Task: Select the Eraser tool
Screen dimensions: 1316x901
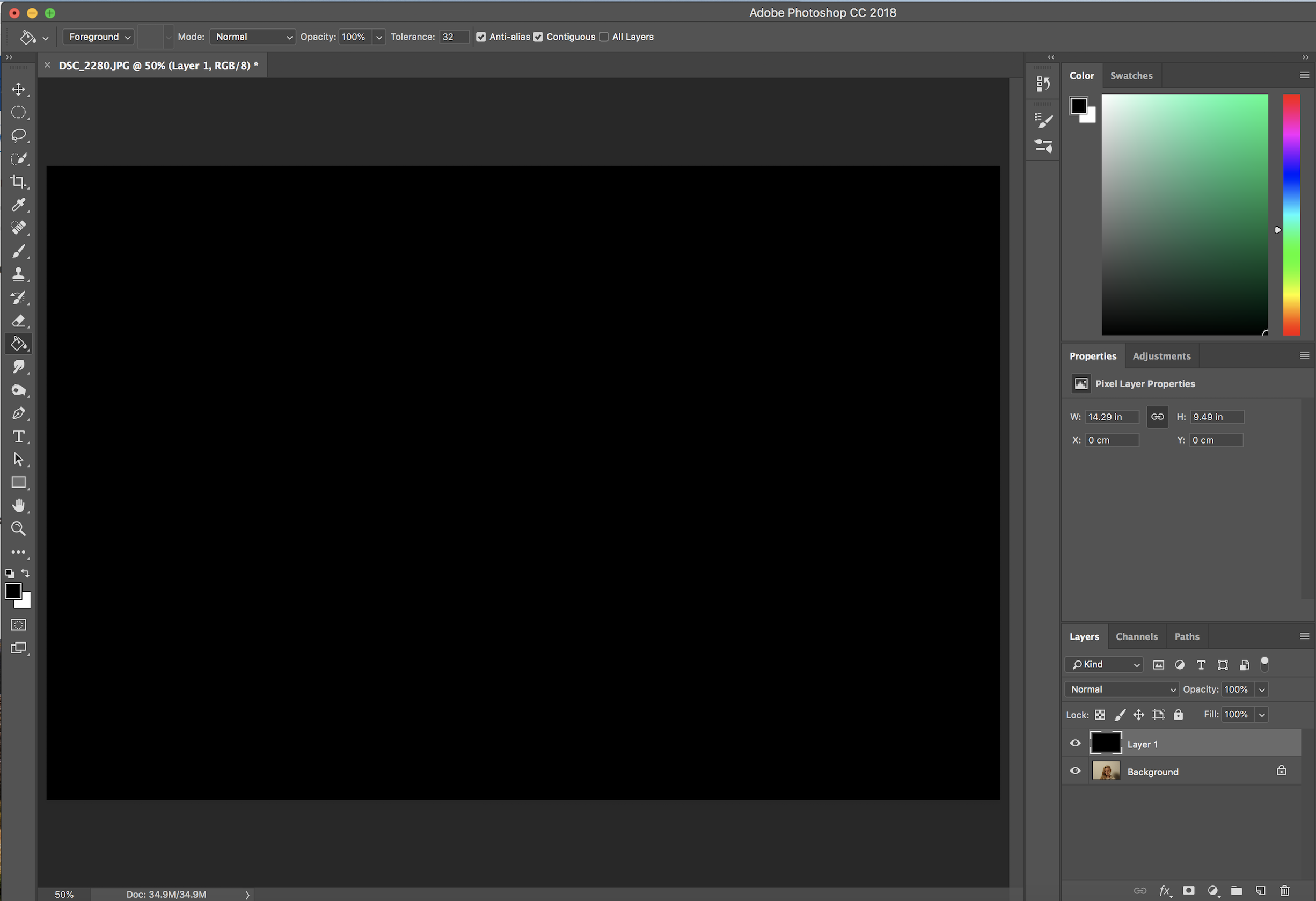Action: (18, 321)
